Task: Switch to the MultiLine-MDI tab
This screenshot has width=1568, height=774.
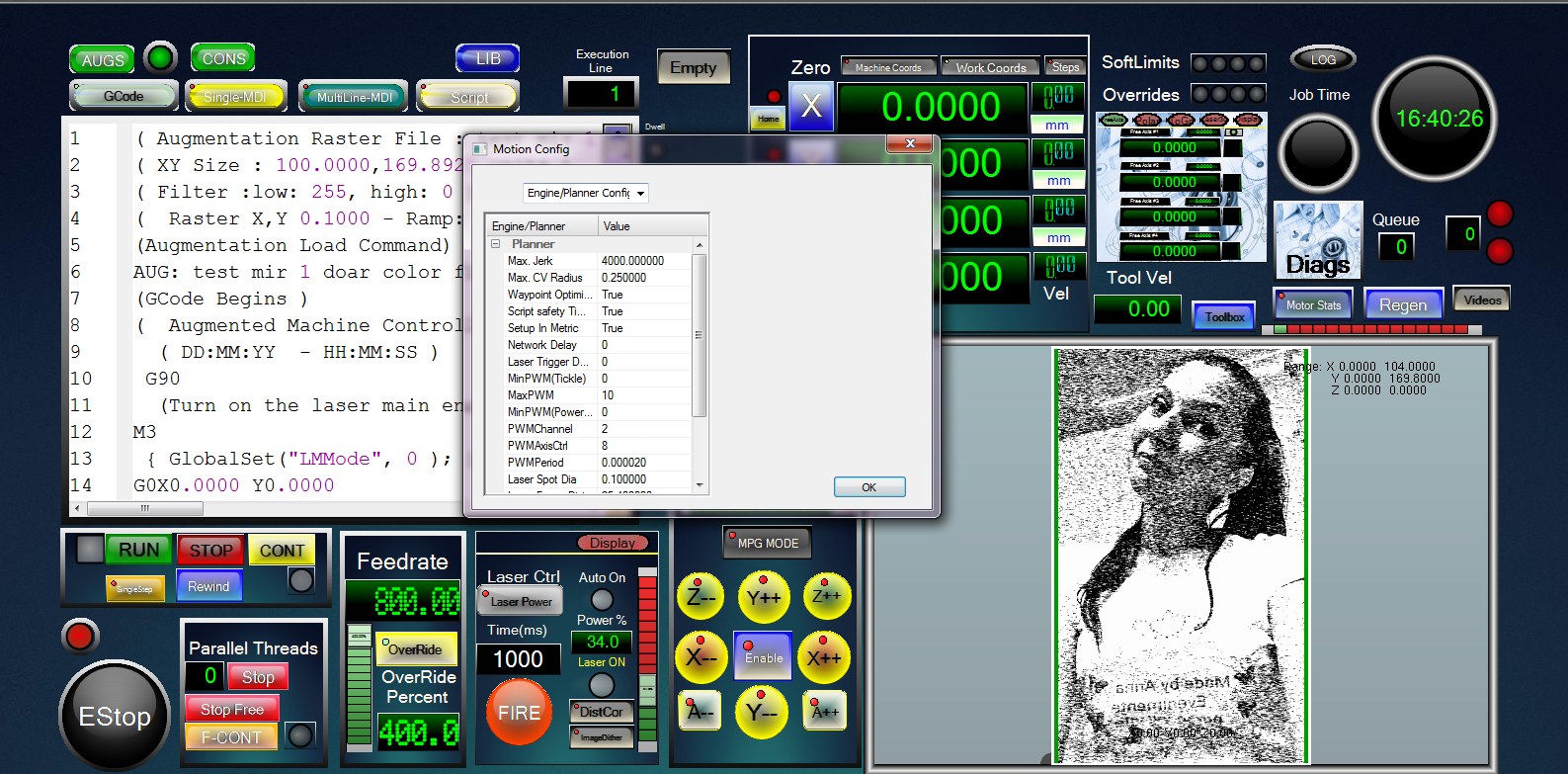Action: (x=355, y=97)
